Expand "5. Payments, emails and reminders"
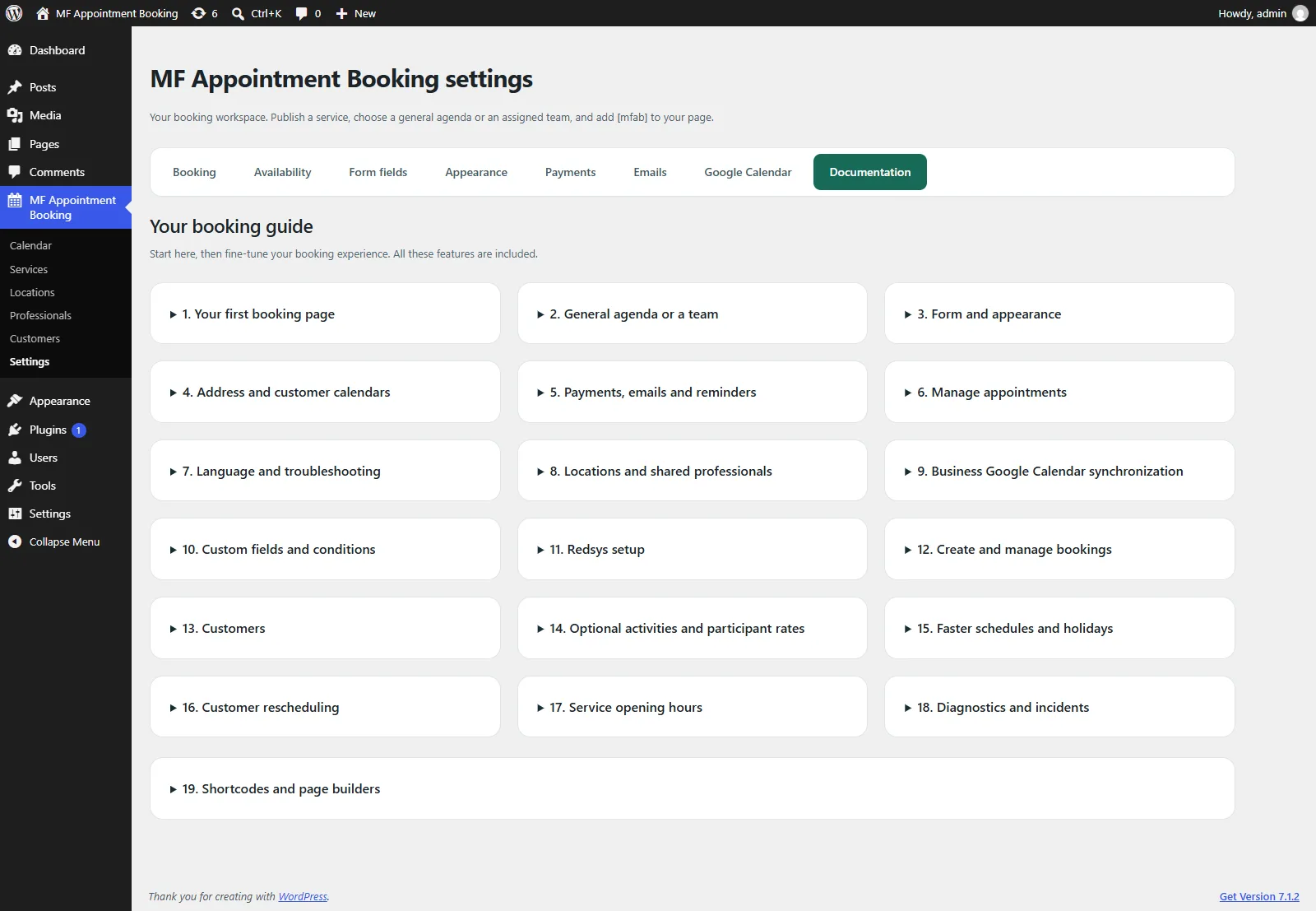 (693, 392)
